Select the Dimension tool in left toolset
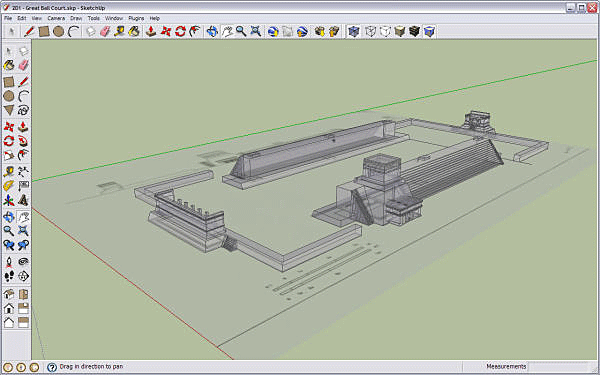Viewport: 600px width, 375px height. [23, 171]
